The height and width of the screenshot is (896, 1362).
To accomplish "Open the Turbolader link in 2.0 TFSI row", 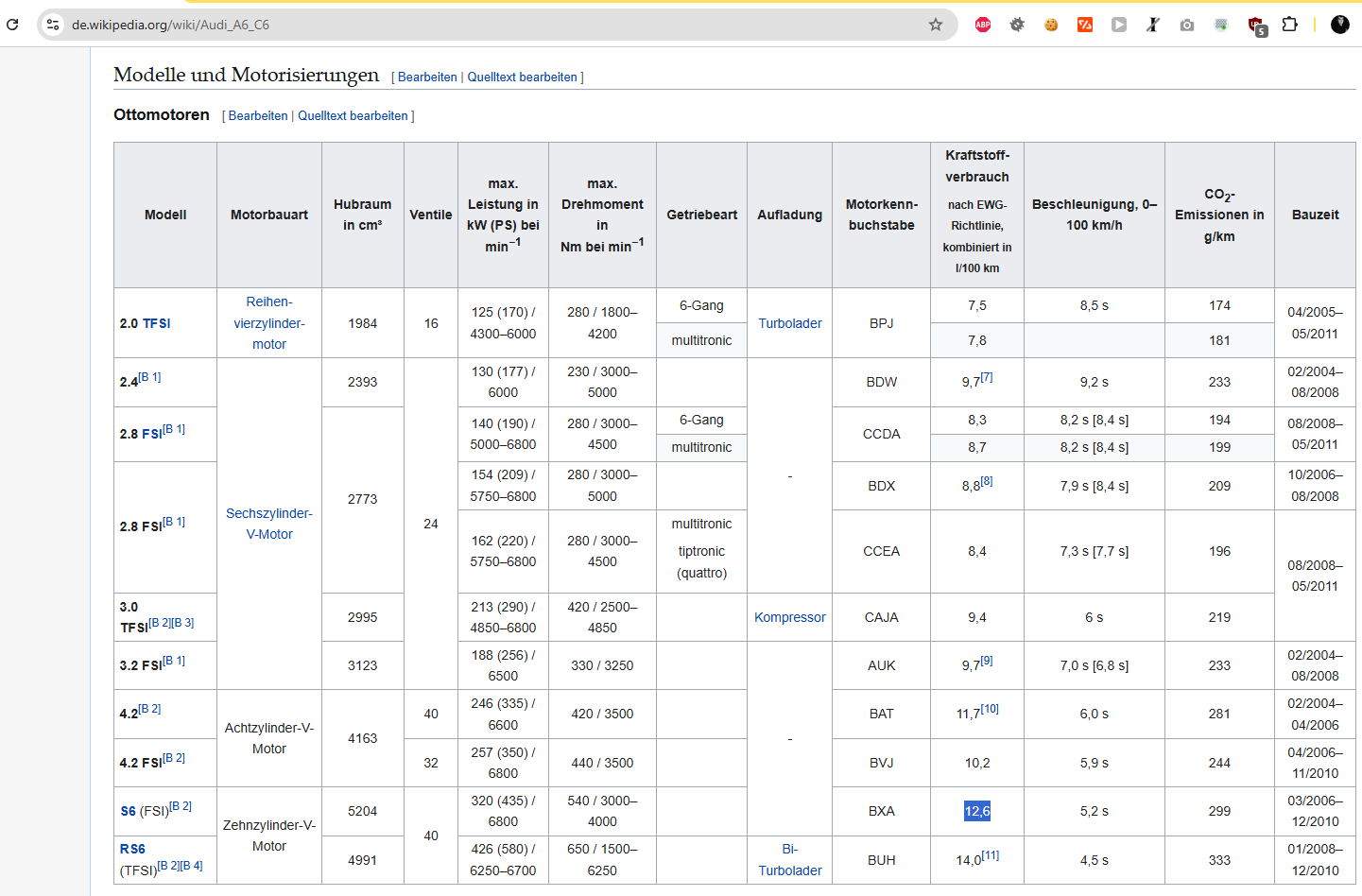I will coord(790,323).
